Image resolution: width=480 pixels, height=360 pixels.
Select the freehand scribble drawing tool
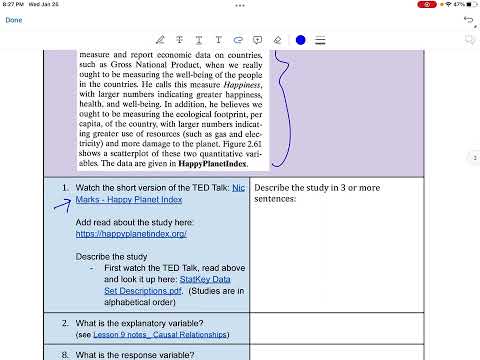[x=238, y=40]
